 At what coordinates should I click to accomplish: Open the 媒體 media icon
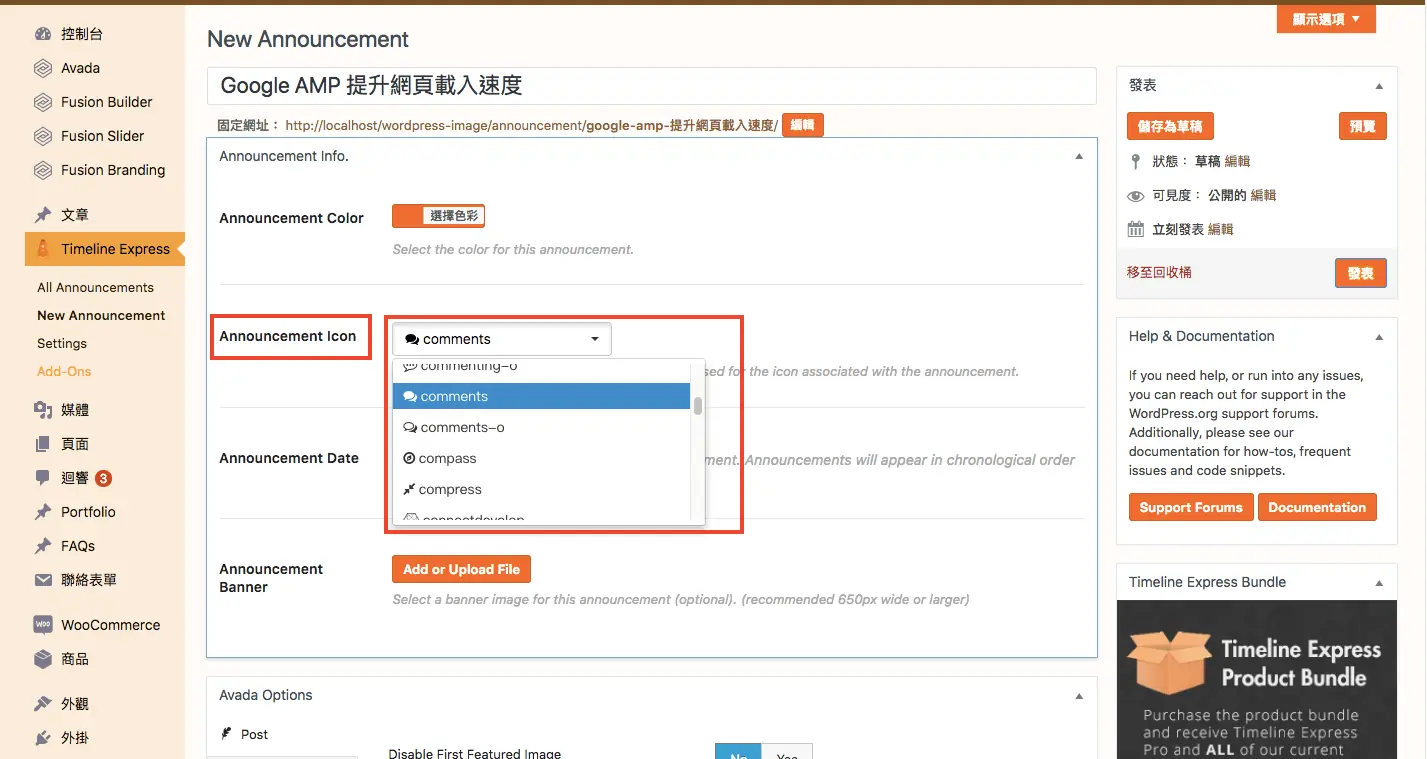tap(43, 410)
